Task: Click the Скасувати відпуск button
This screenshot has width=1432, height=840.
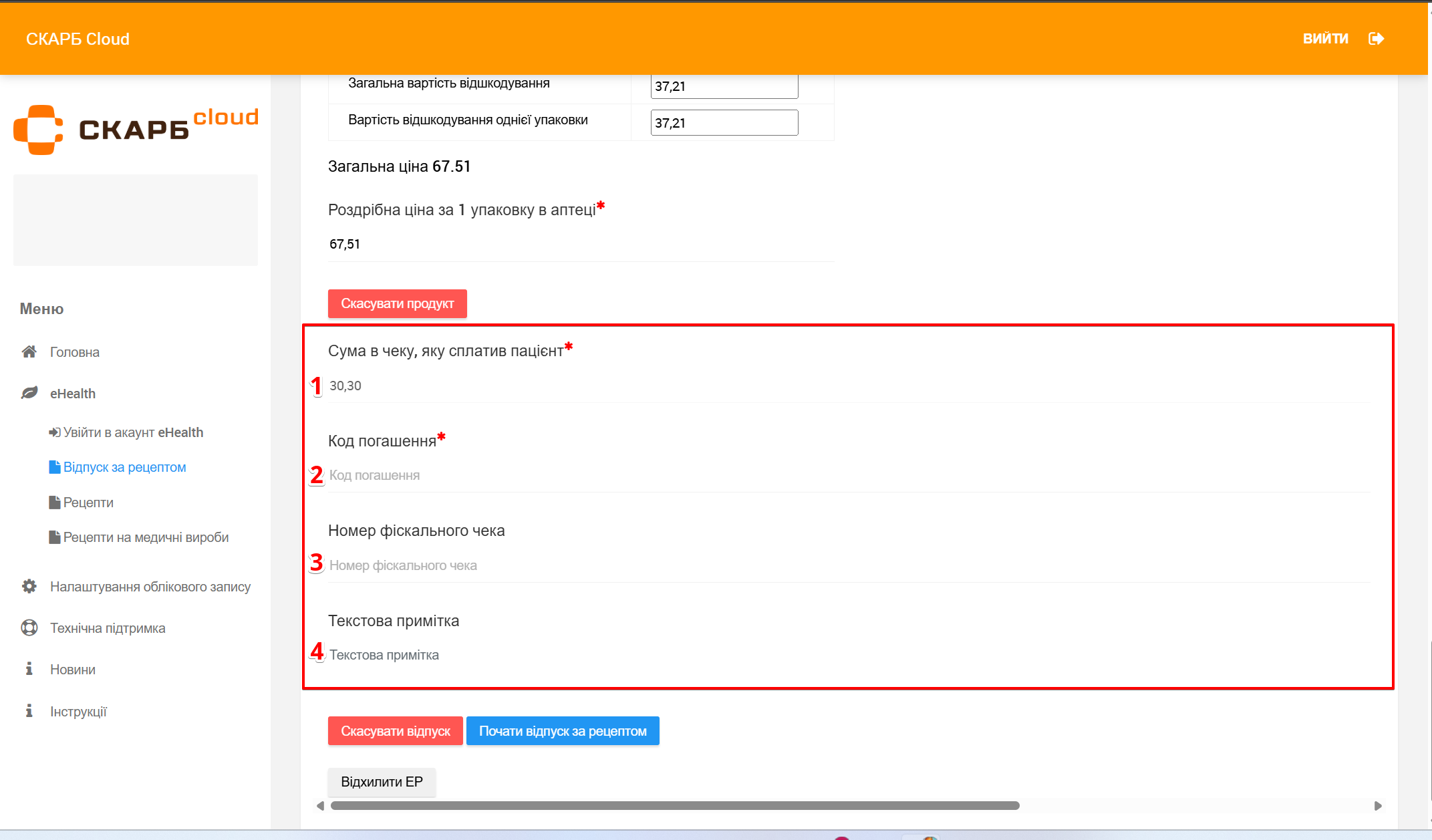Action: coord(395,731)
